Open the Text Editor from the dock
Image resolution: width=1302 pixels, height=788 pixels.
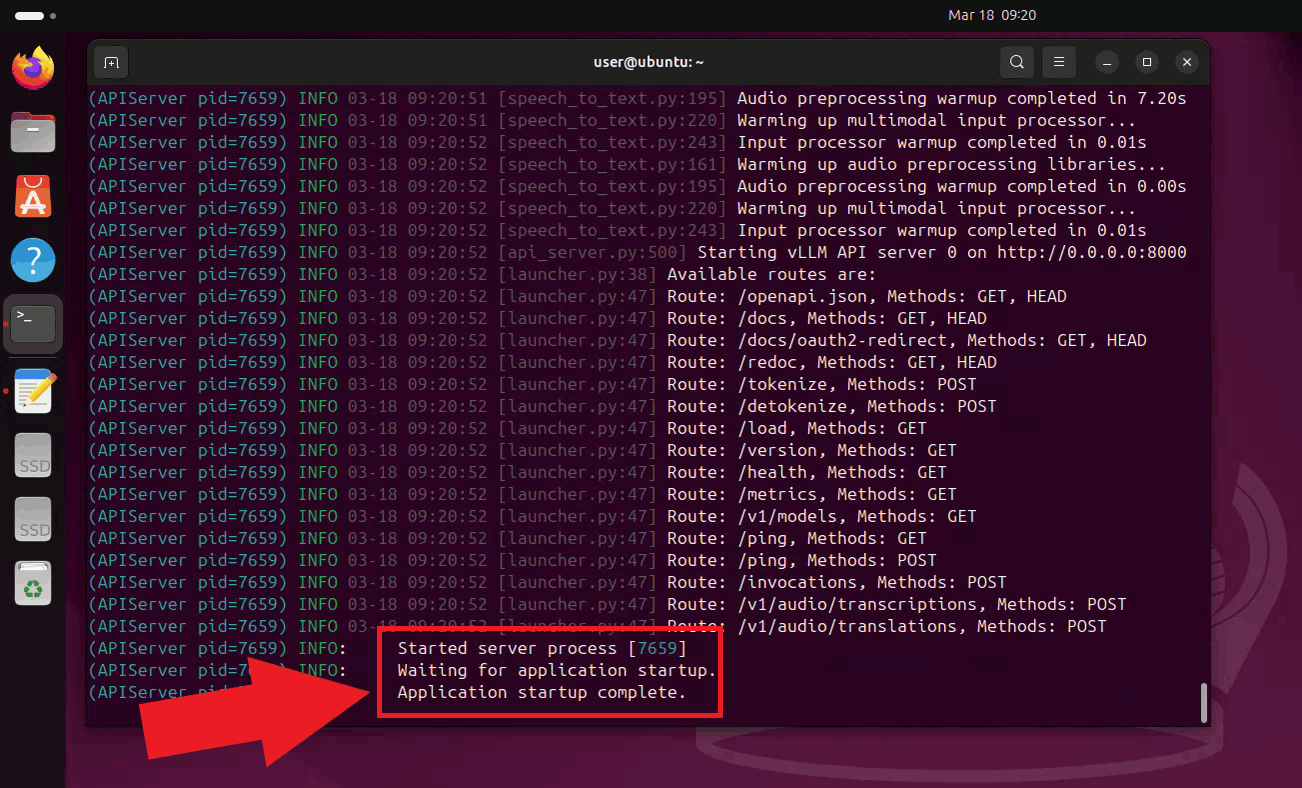(32, 390)
